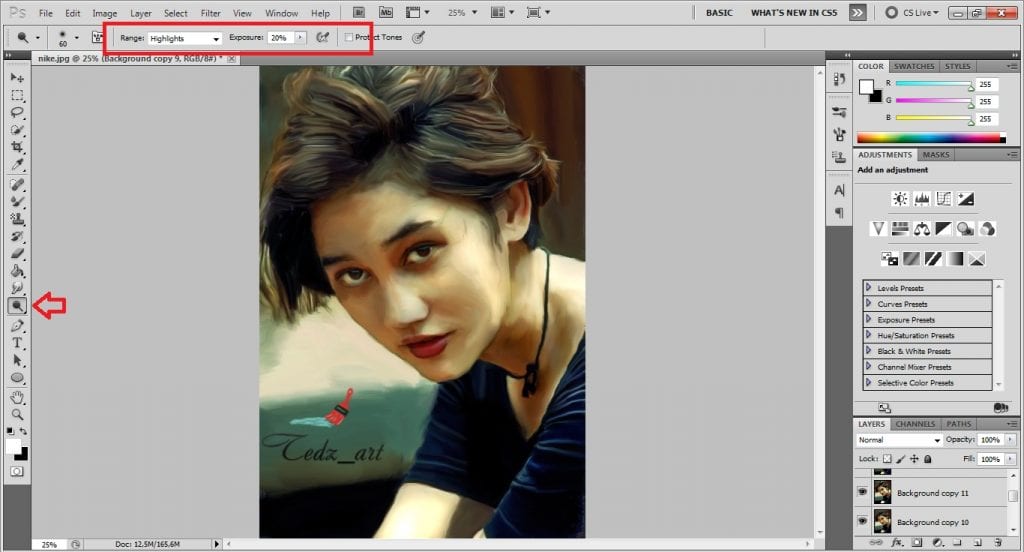Click the Exposure percentage input field

[x=279, y=38]
